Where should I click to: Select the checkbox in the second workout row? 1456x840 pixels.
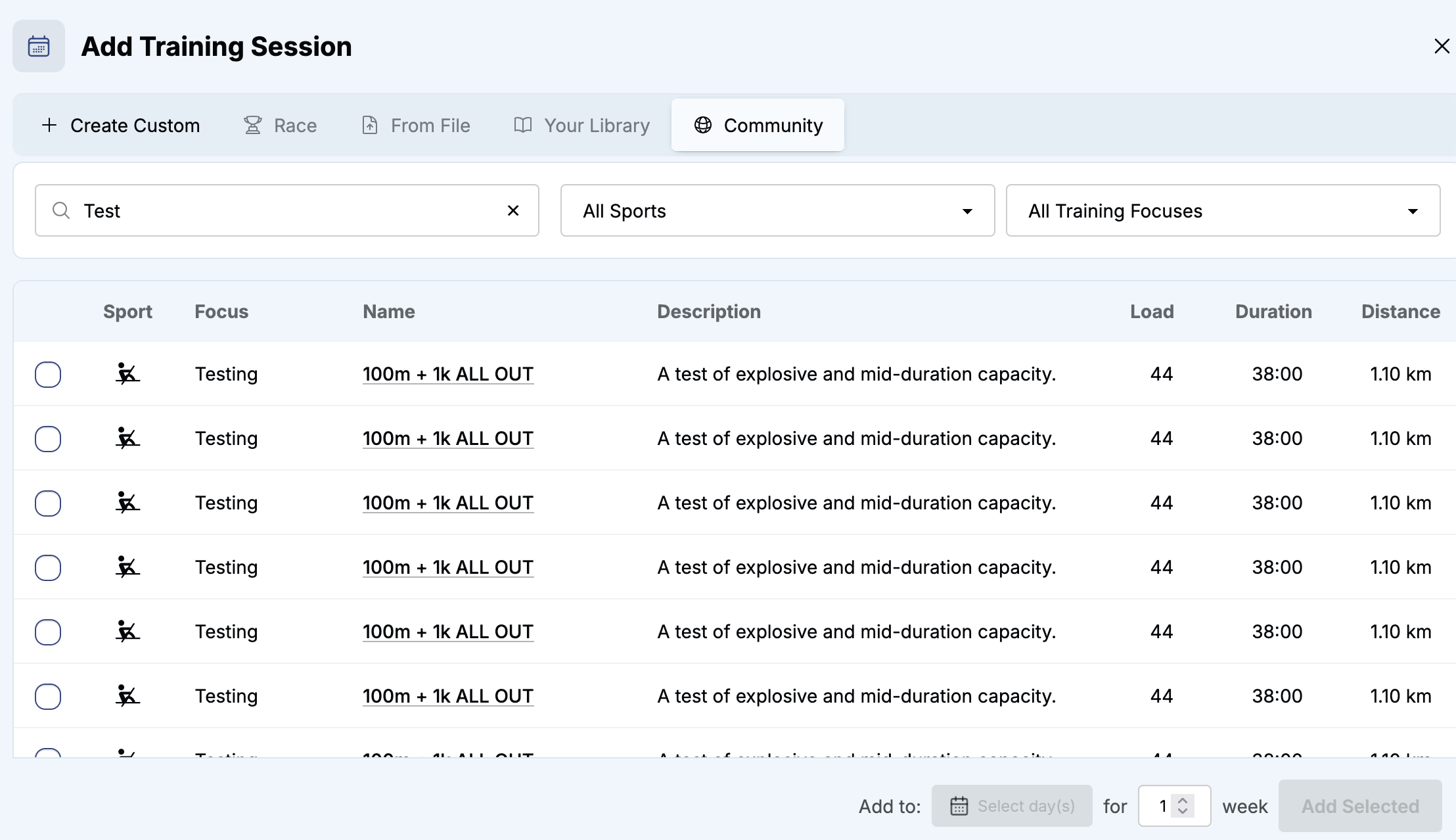pyautogui.click(x=48, y=438)
